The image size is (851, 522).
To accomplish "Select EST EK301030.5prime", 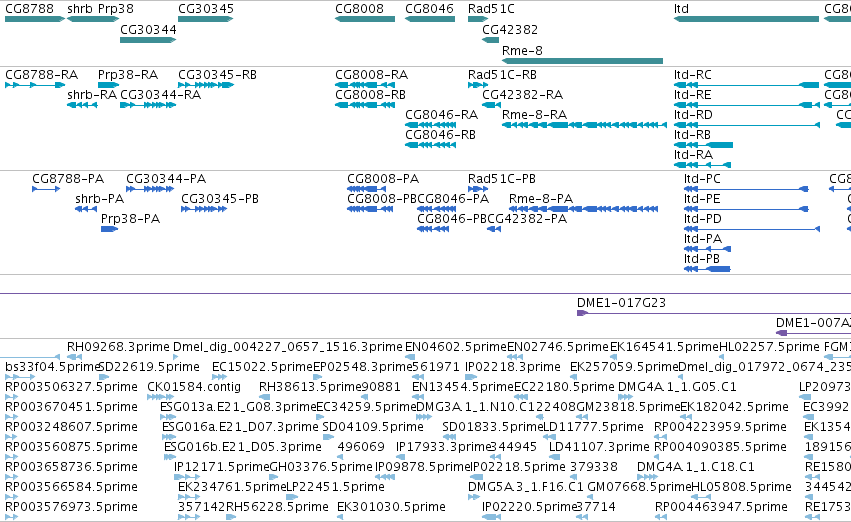I will tap(340, 517).
